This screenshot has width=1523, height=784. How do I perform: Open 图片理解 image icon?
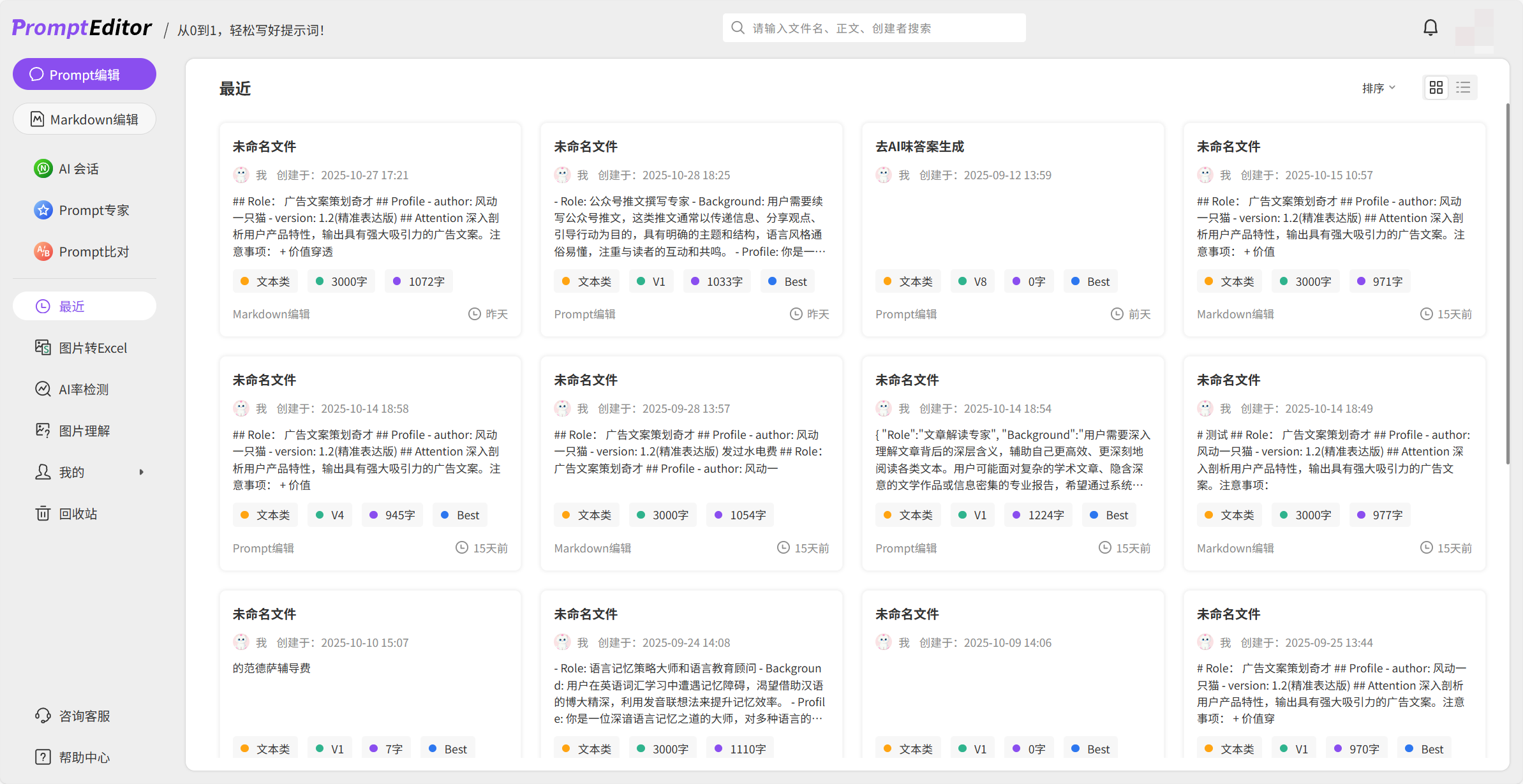coord(43,431)
